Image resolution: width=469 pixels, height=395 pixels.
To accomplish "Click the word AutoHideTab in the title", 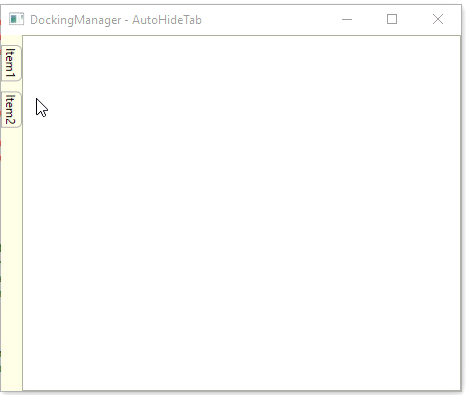I will [167, 20].
